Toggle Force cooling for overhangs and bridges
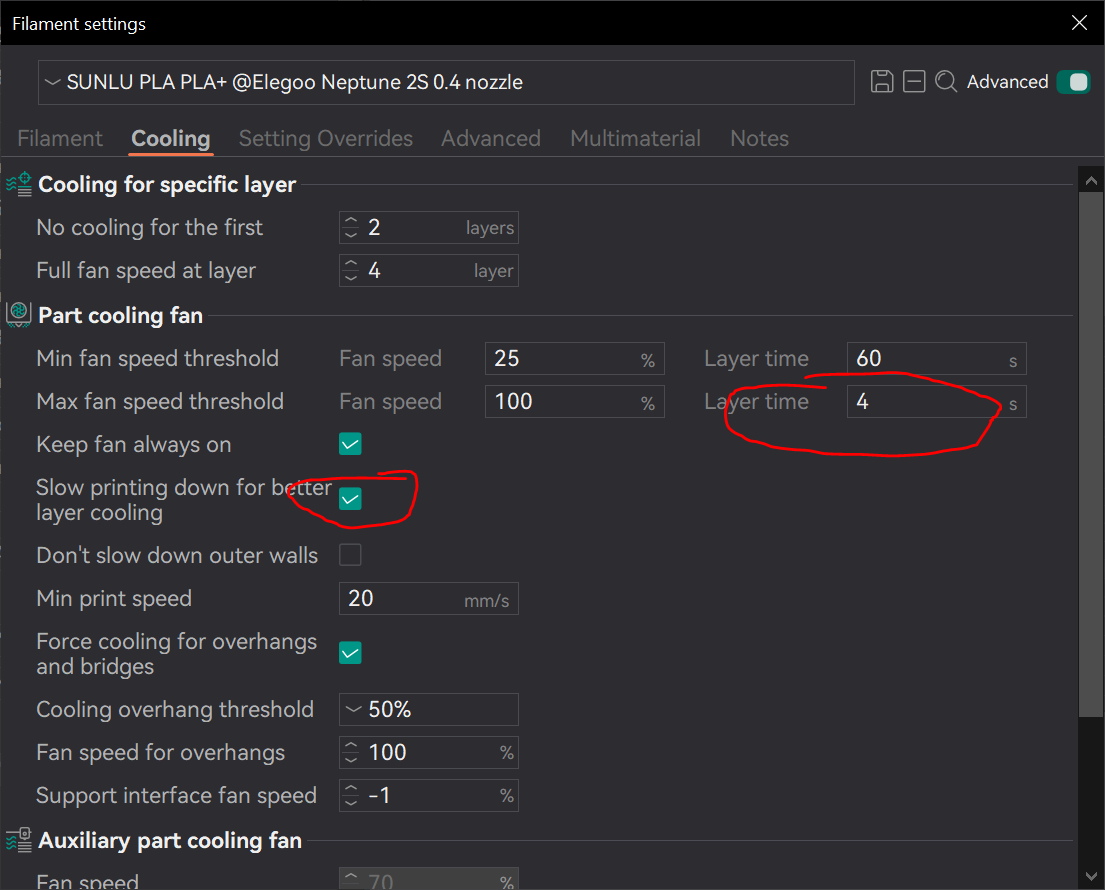1105x890 pixels. 350,653
